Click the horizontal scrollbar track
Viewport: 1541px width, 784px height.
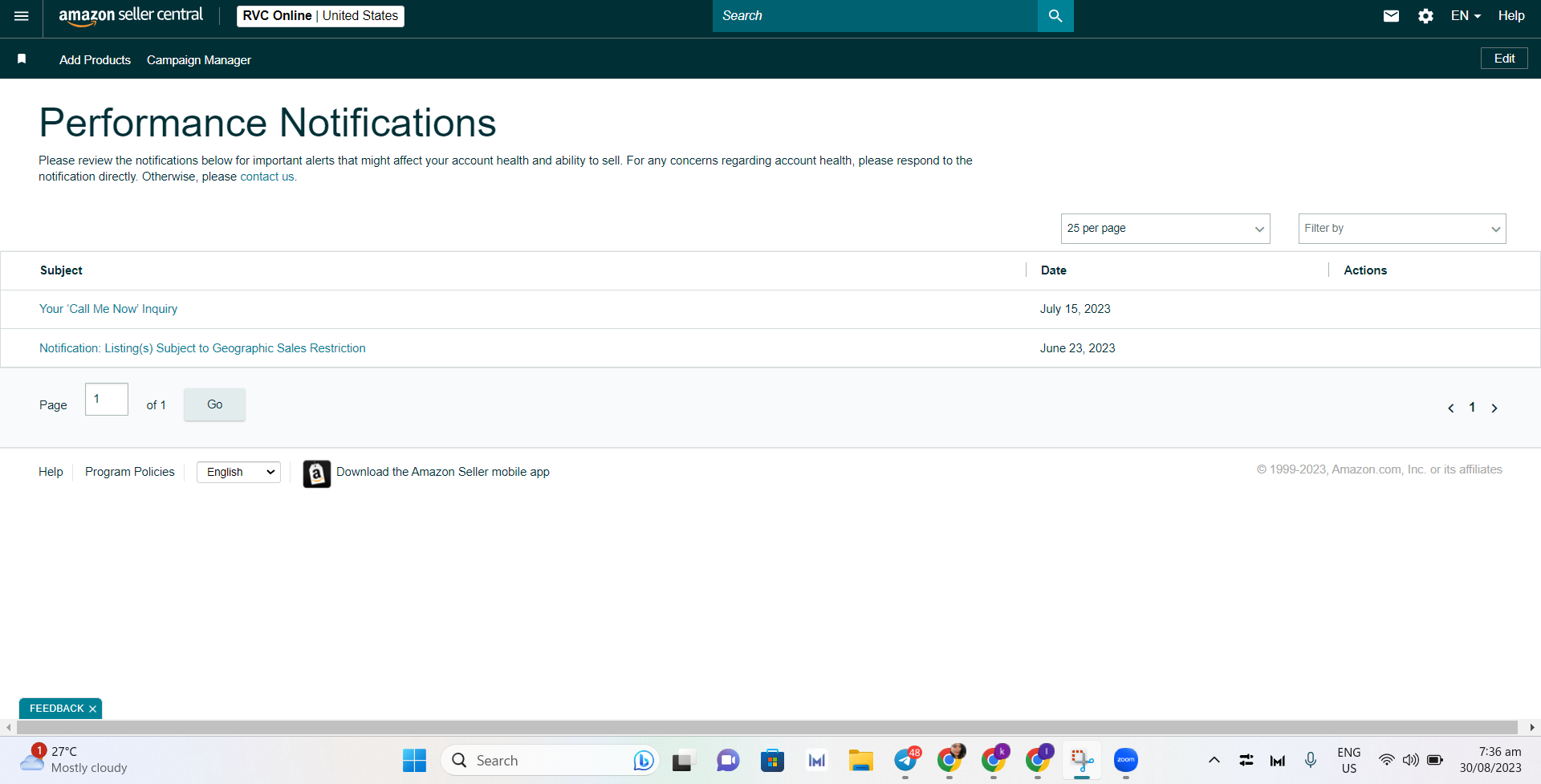coord(766,727)
